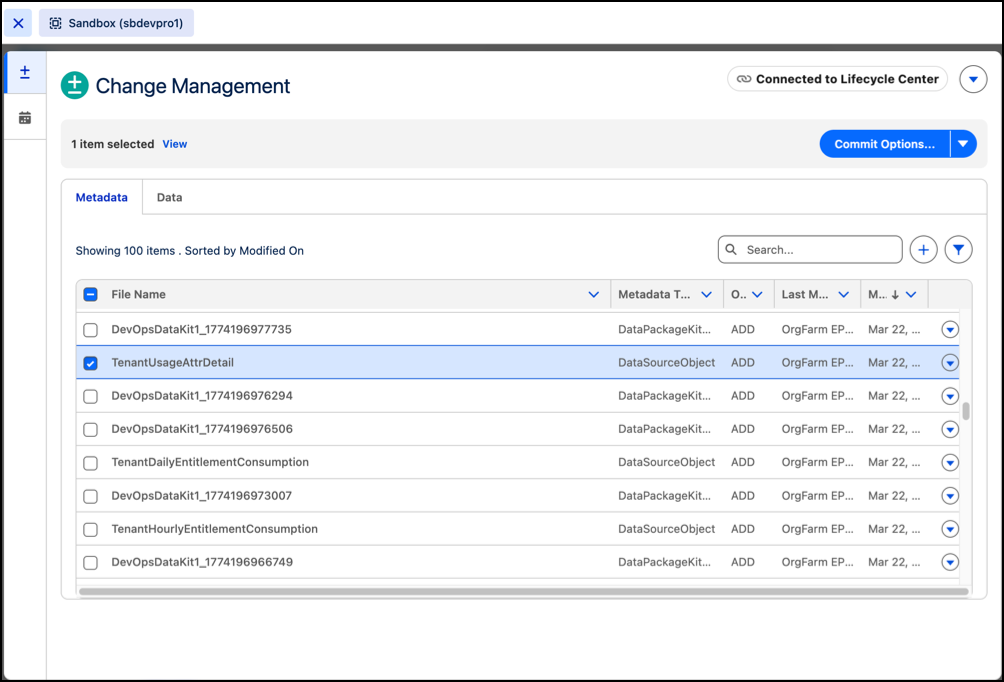Image resolution: width=1004 pixels, height=682 pixels.
Task: Click the View link for the selected item
Action: click(175, 144)
